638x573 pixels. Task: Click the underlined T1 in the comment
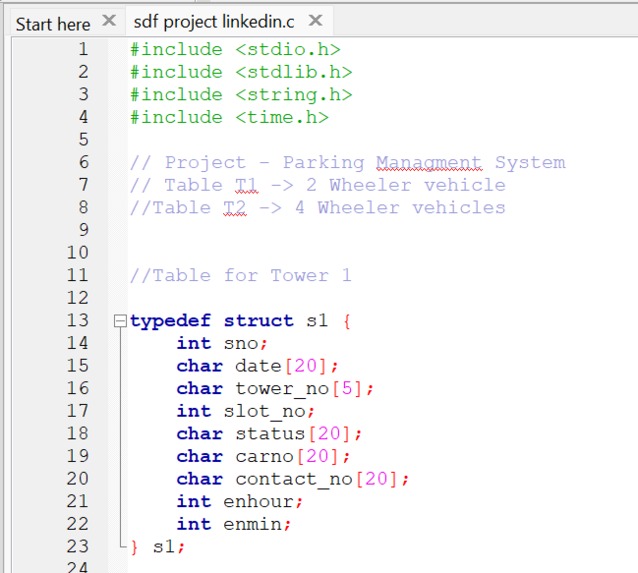(x=246, y=186)
